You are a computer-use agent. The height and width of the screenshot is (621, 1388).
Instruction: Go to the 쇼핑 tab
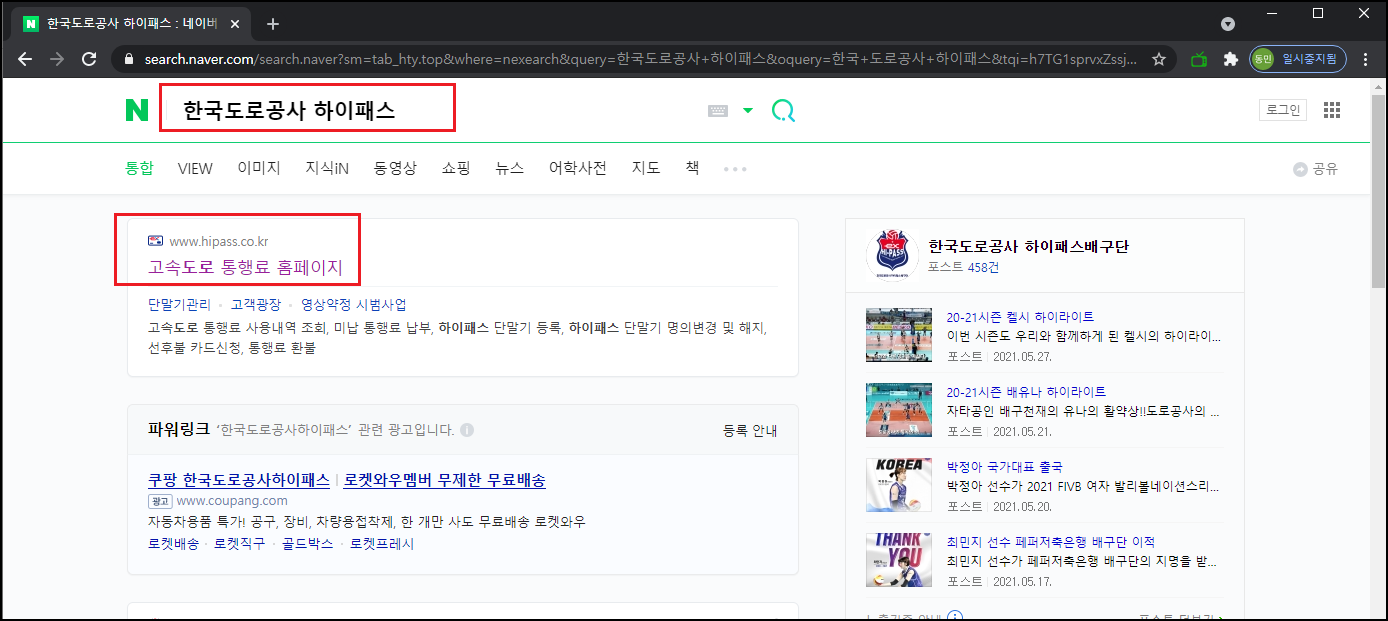(x=456, y=168)
